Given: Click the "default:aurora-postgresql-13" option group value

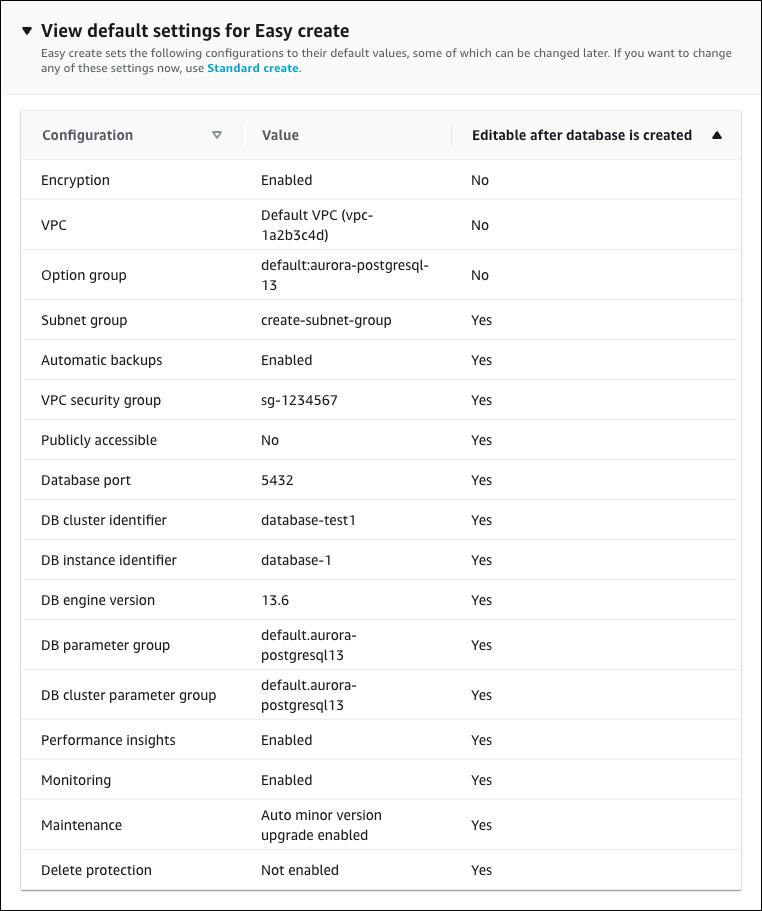Looking at the screenshot, I should tap(344, 274).
